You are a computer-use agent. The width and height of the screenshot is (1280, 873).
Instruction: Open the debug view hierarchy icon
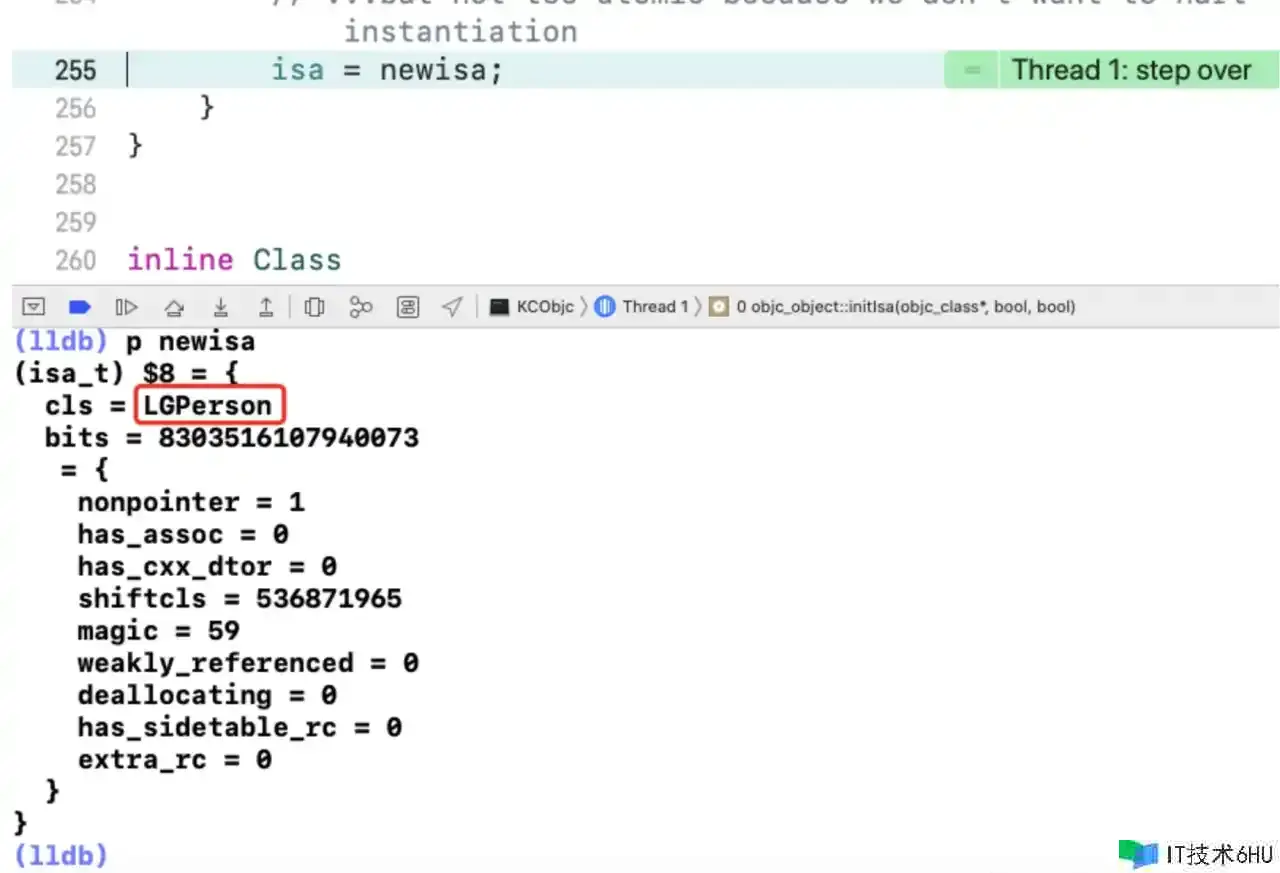pos(314,307)
